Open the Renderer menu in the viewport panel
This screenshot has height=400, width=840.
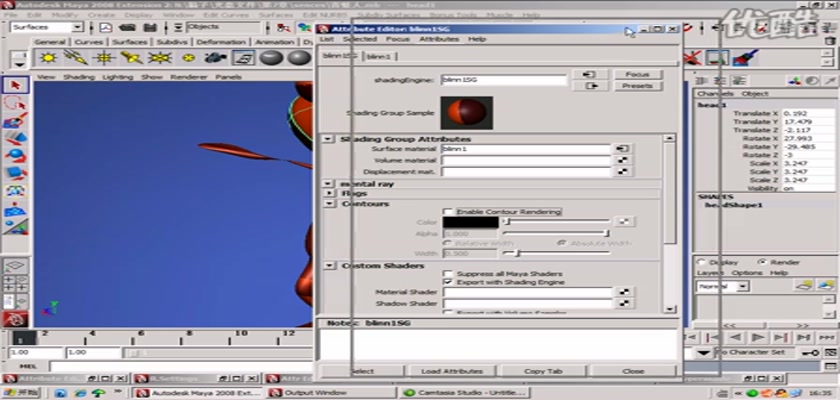tap(189, 77)
